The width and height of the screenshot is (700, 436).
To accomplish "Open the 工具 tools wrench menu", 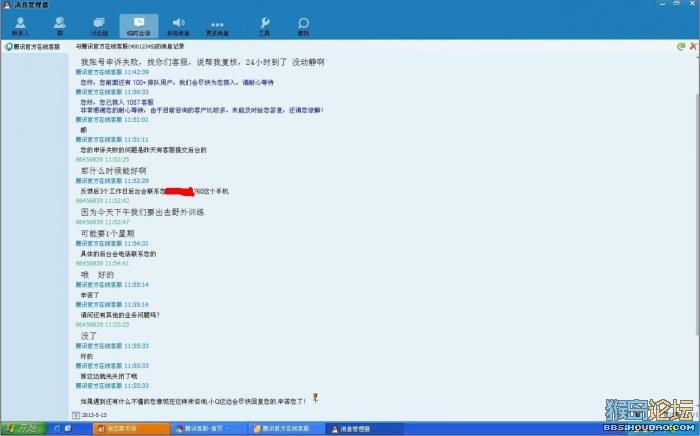I will (x=264, y=26).
